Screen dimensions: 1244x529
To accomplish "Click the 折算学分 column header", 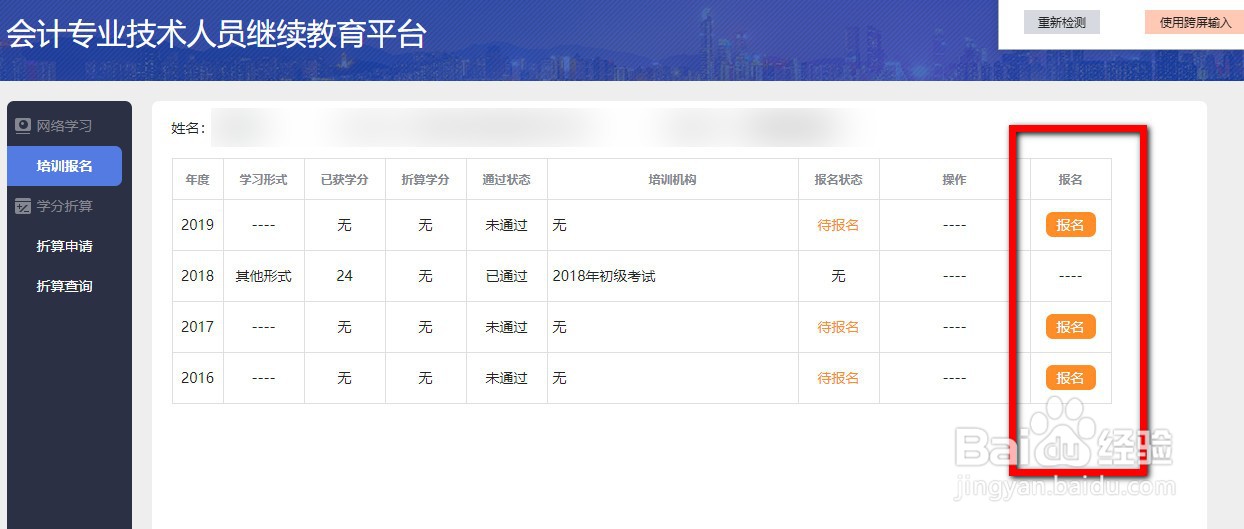I will pyautogui.click(x=425, y=180).
